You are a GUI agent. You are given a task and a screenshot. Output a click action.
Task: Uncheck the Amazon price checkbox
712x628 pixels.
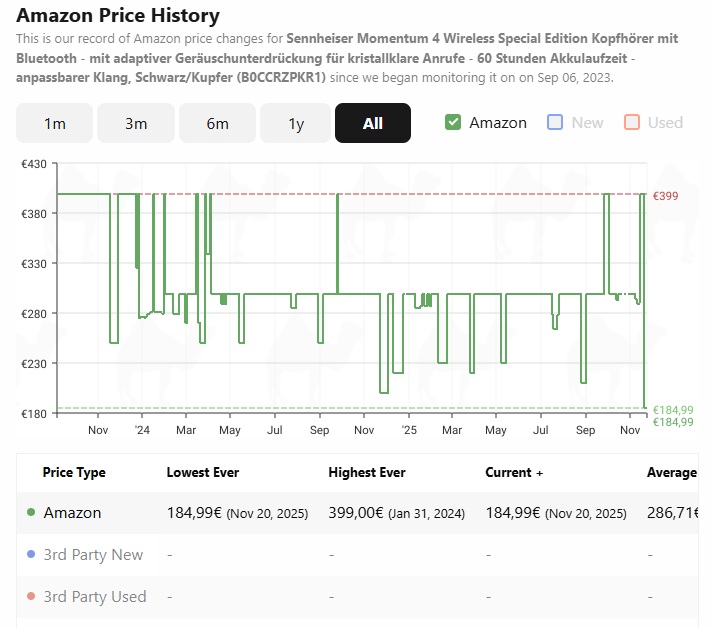pyautogui.click(x=453, y=122)
